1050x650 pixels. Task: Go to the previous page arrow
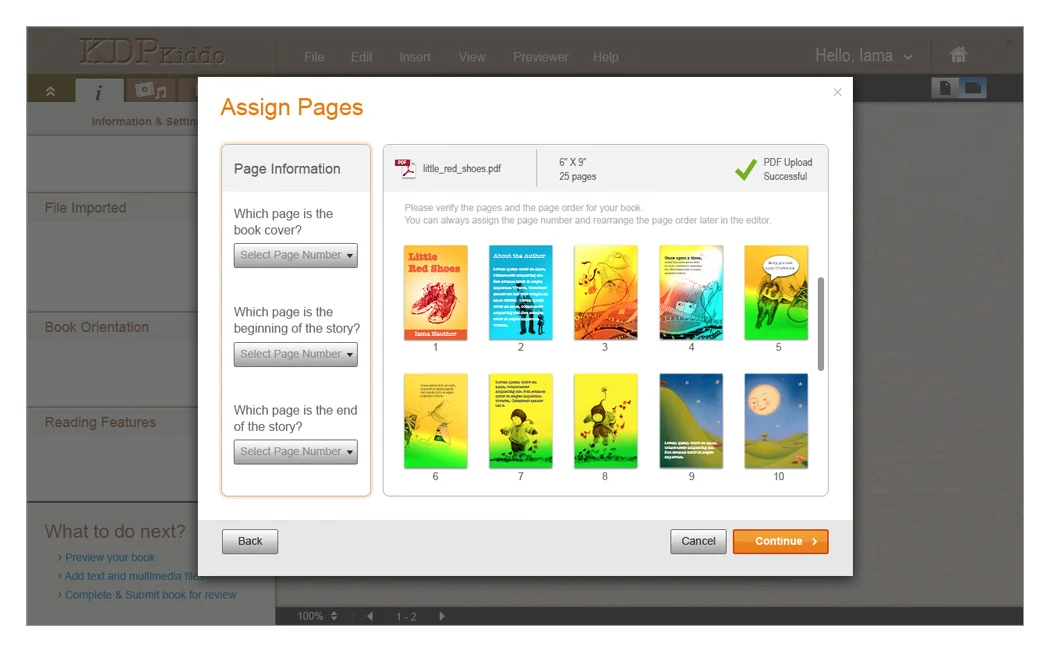[370, 616]
